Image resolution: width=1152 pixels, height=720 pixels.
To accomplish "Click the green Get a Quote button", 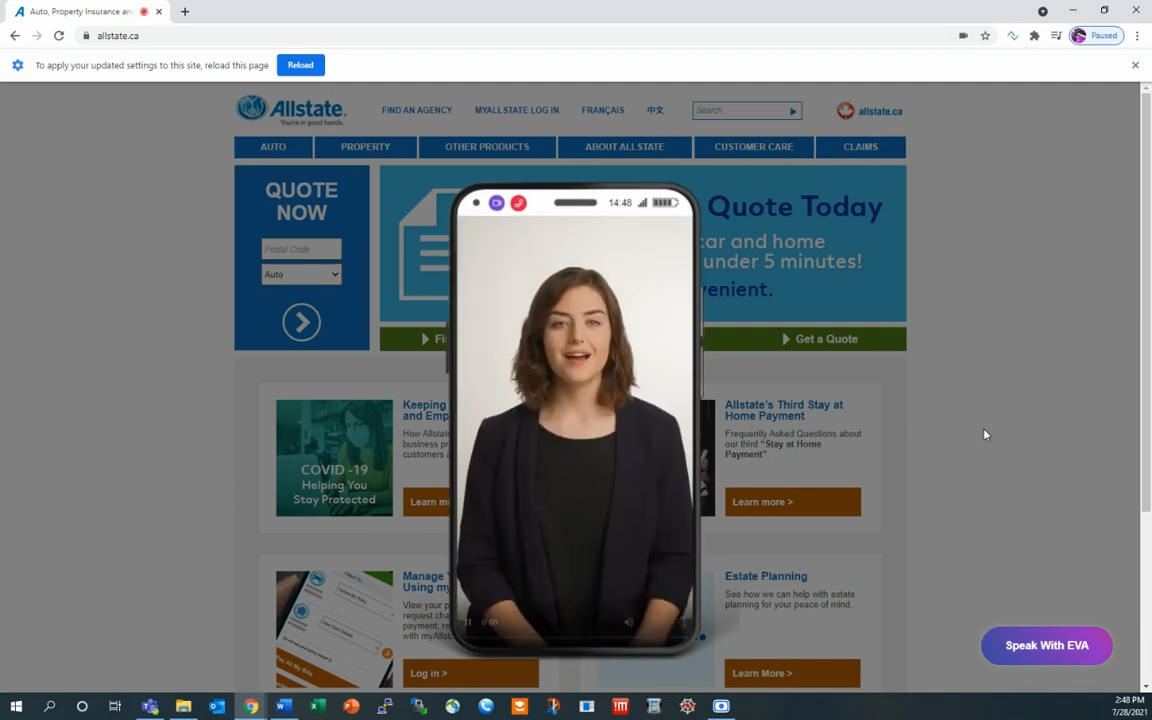I will point(819,339).
